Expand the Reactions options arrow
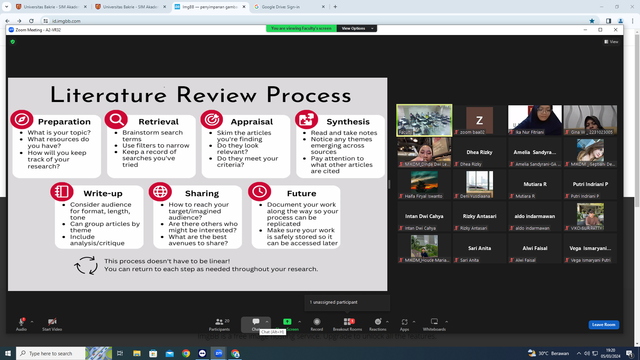640x360 pixels. pyautogui.click(x=387, y=322)
